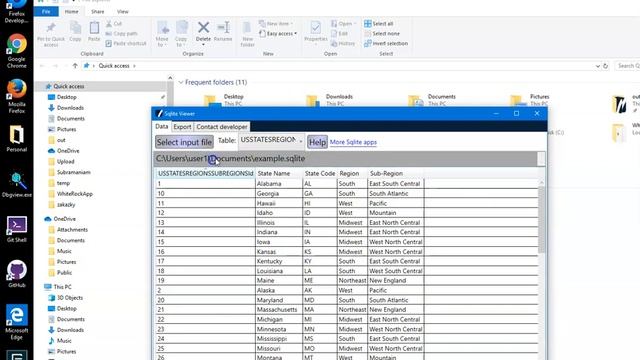Click the Paste ribbon icon
The height and width of the screenshot is (360, 640).
click(x=94, y=31)
